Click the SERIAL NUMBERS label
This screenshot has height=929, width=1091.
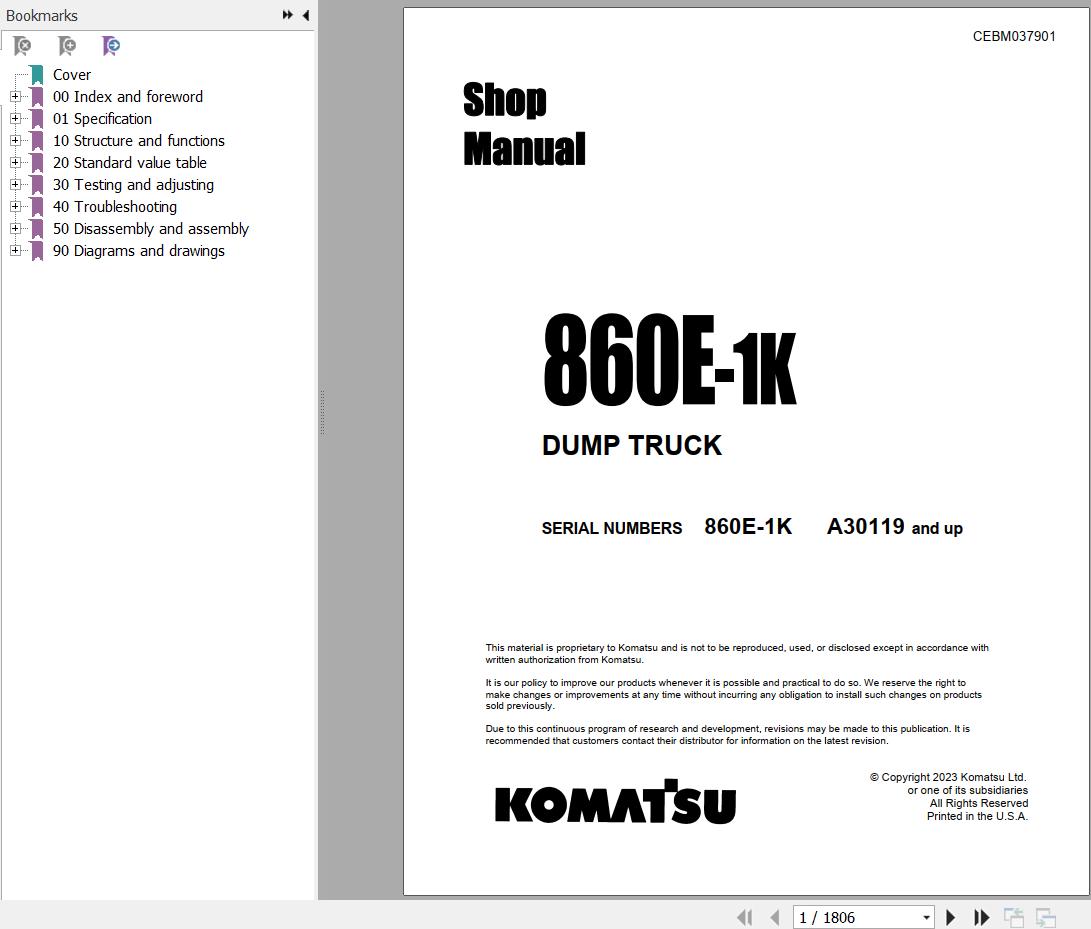pyautogui.click(x=612, y=528)
